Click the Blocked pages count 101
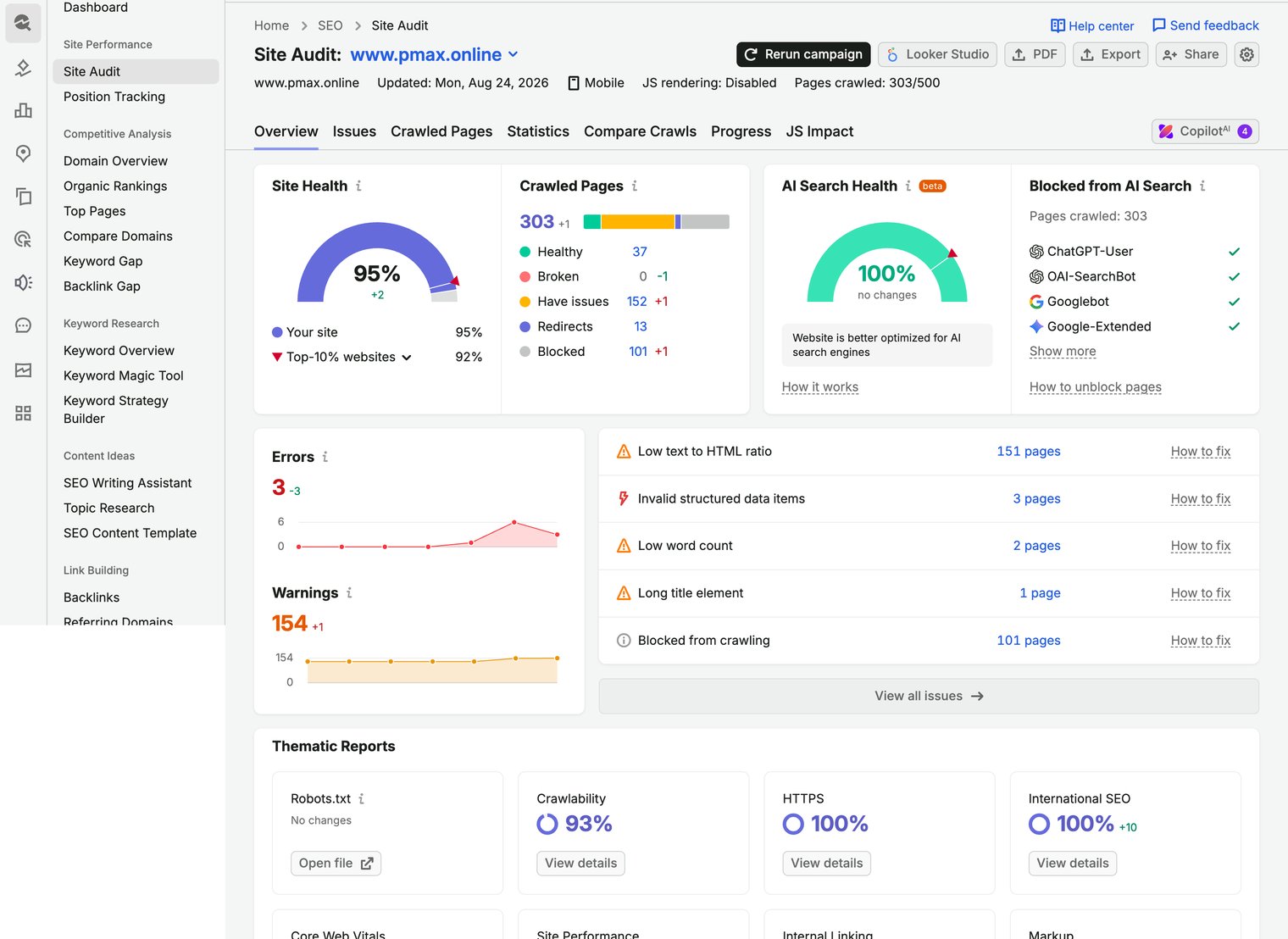 tap(638, 352)
